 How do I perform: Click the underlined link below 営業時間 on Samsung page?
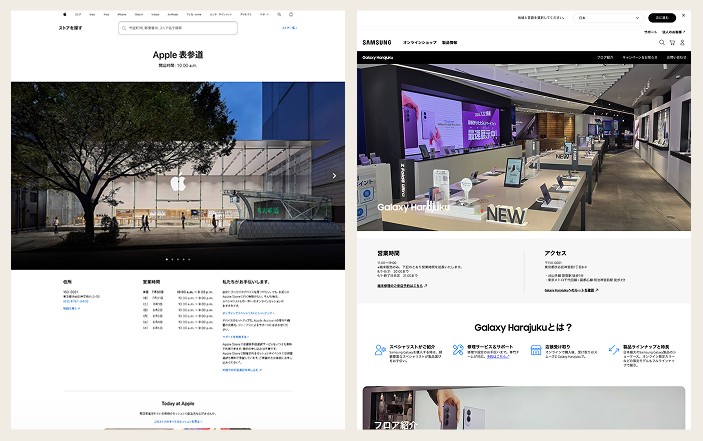(x=402, y=285)
